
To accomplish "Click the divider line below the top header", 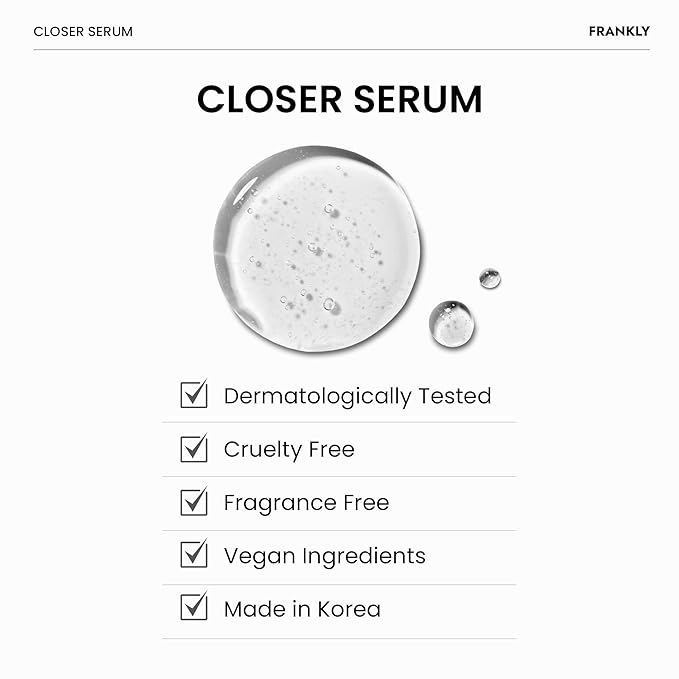I will 340,49.
